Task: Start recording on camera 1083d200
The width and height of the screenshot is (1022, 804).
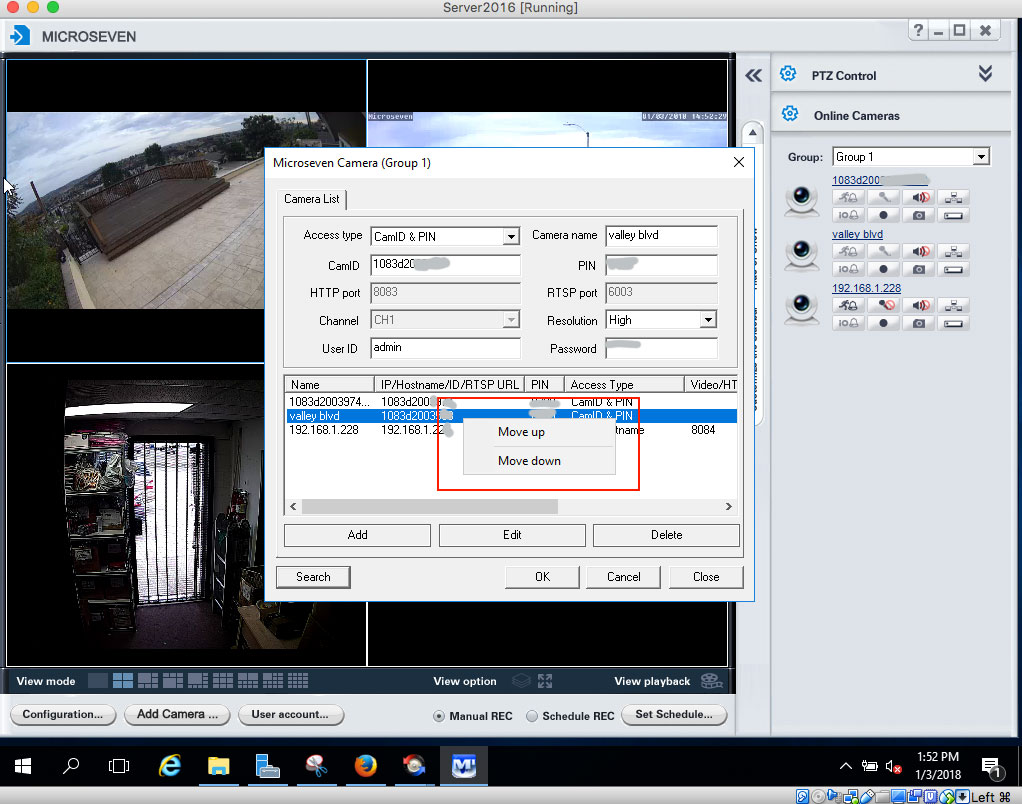Action: tap(883, 215)
